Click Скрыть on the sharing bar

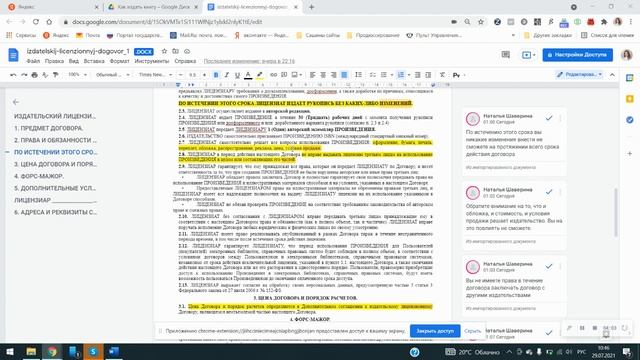pyautogui.click(x=473, y=331)
